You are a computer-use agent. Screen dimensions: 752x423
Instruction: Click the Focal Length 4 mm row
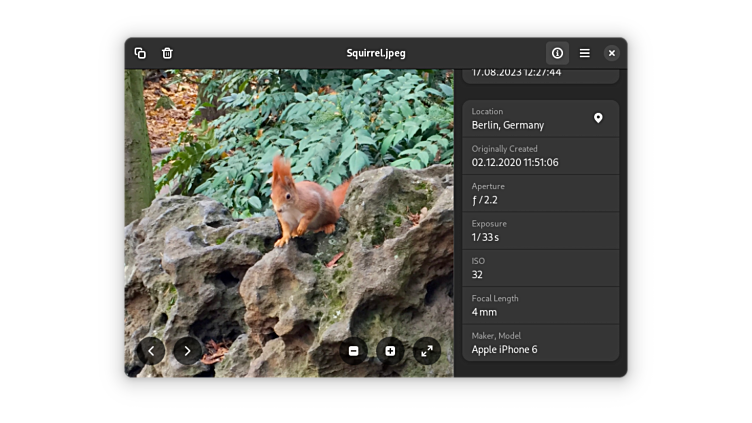540,305
